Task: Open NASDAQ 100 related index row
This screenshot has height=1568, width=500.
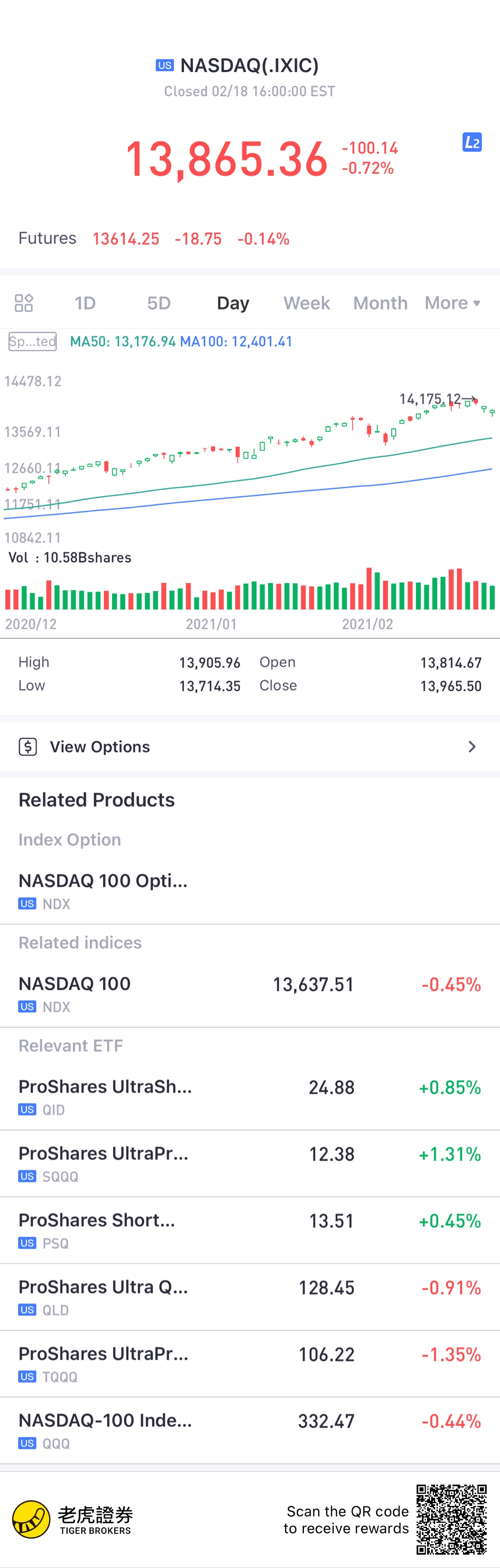Action: (250, 993)
